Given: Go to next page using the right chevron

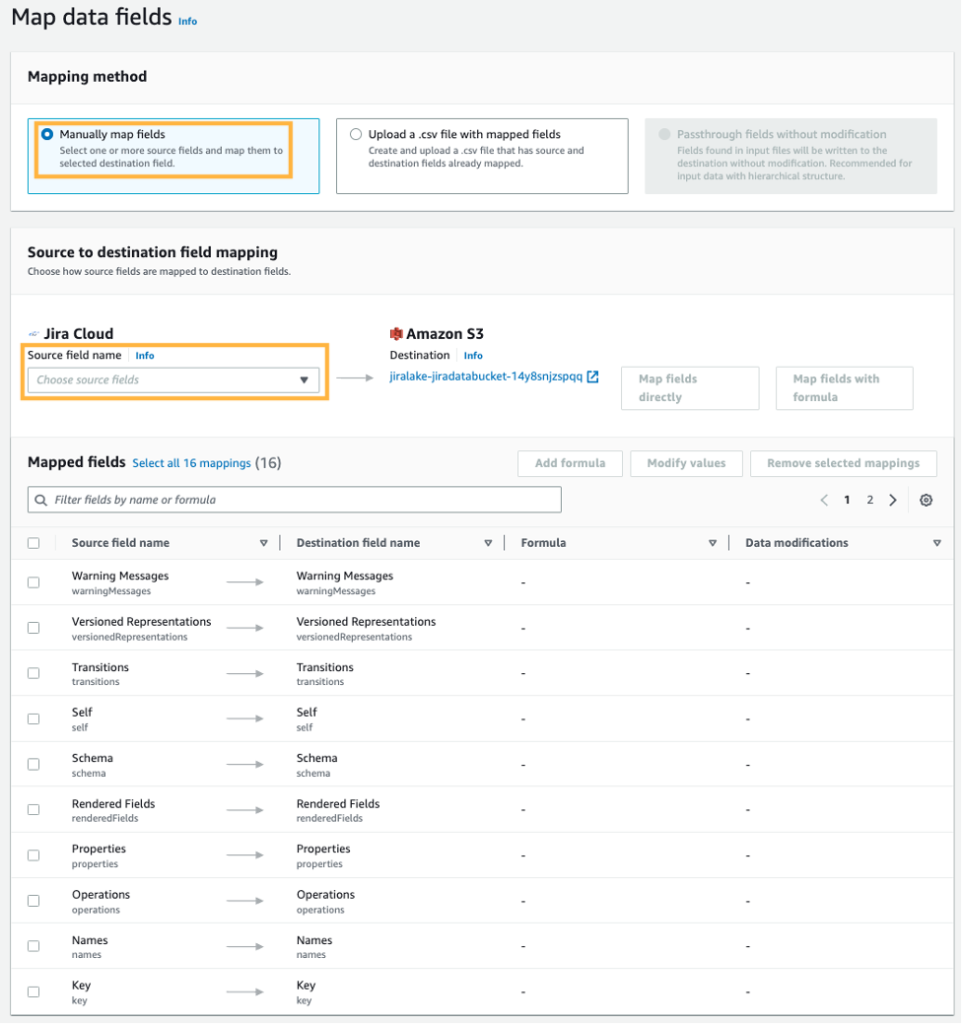Looking at the screenshot, I should (x=892, y=498).
